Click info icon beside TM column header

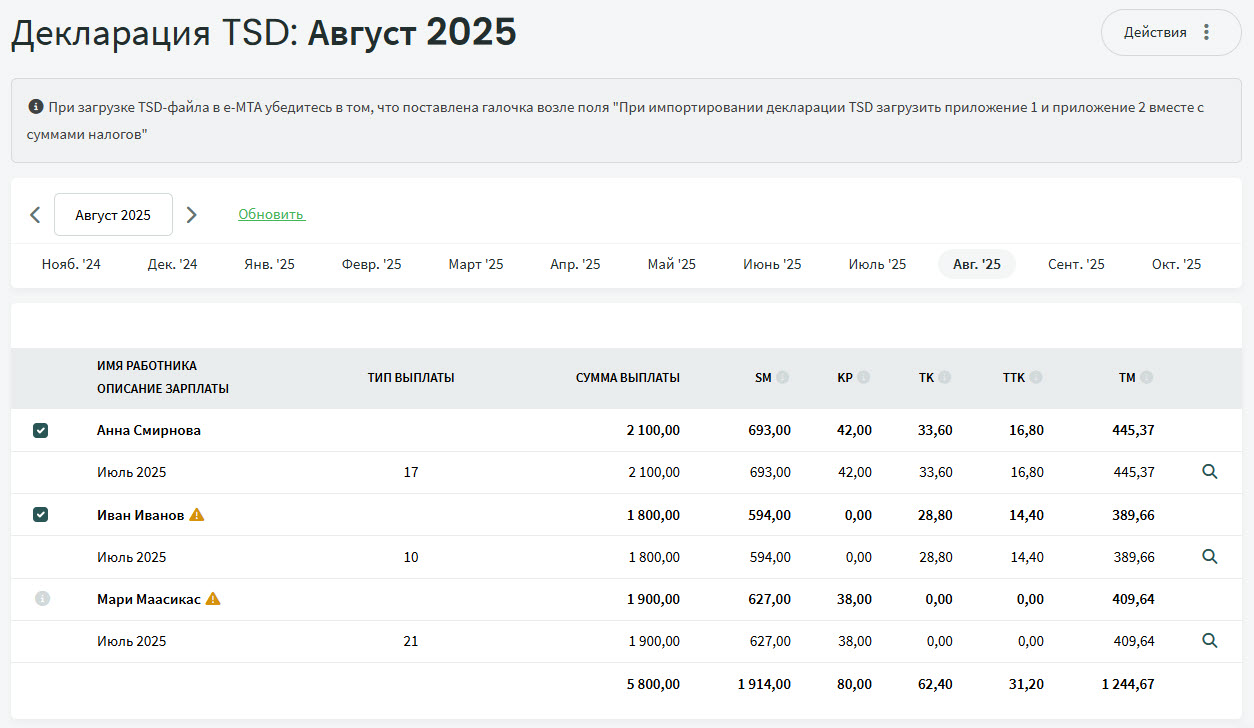[x=1146, y=378]
